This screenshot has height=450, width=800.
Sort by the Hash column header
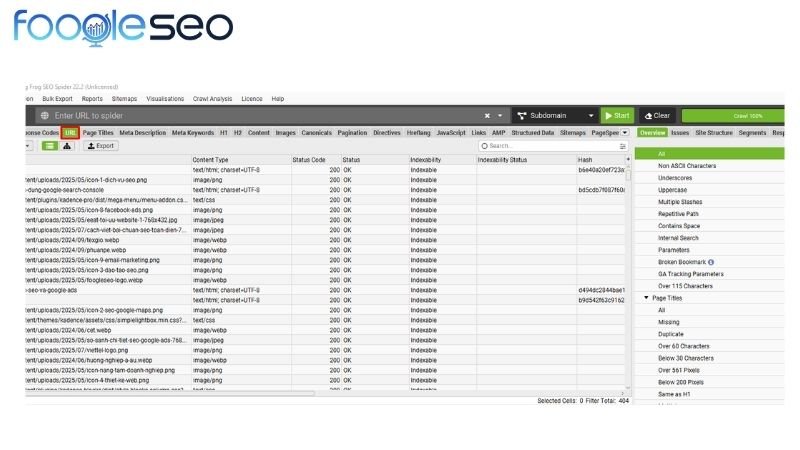[601, 160]
